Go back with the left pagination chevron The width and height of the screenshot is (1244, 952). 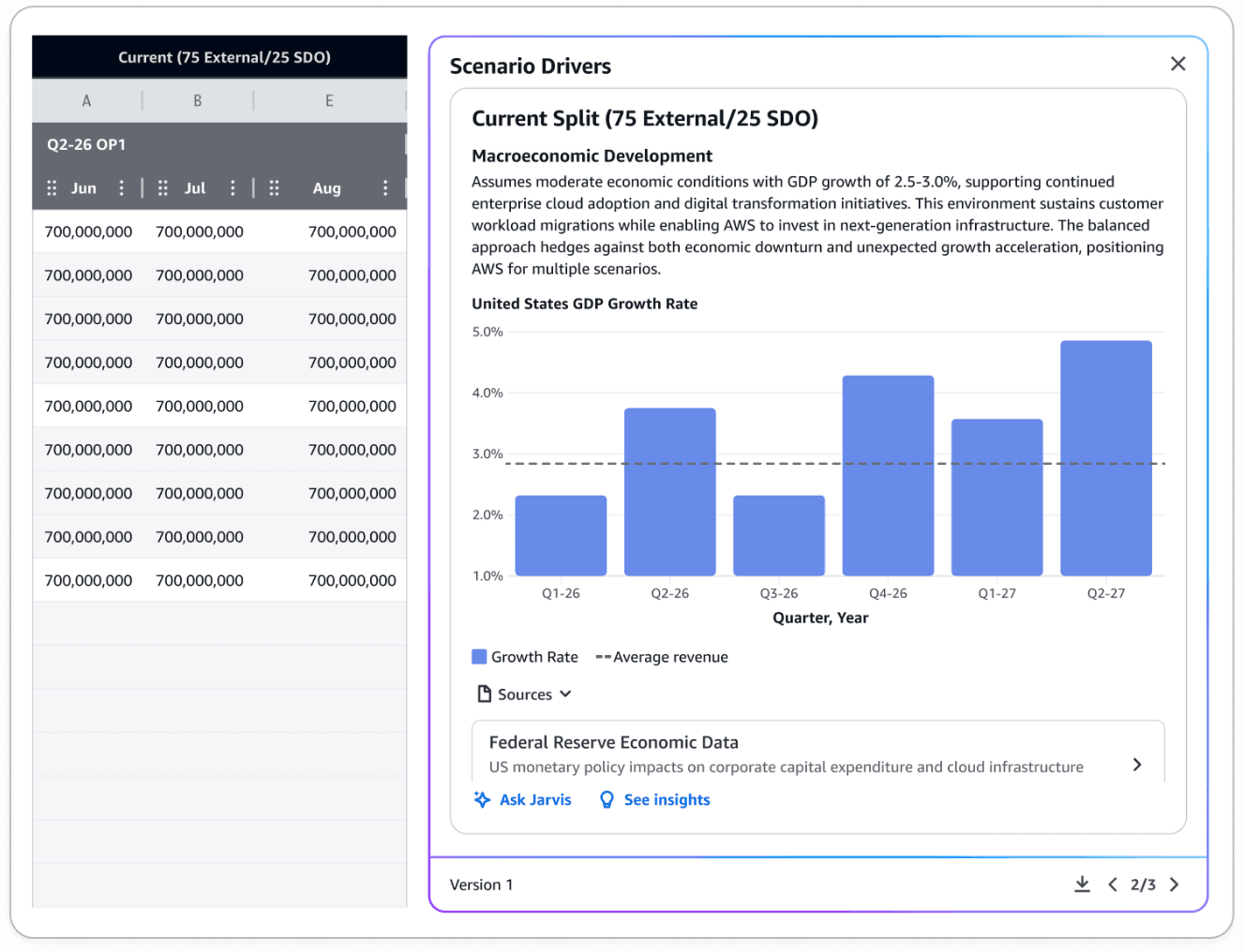click(x=1113, y=885)
